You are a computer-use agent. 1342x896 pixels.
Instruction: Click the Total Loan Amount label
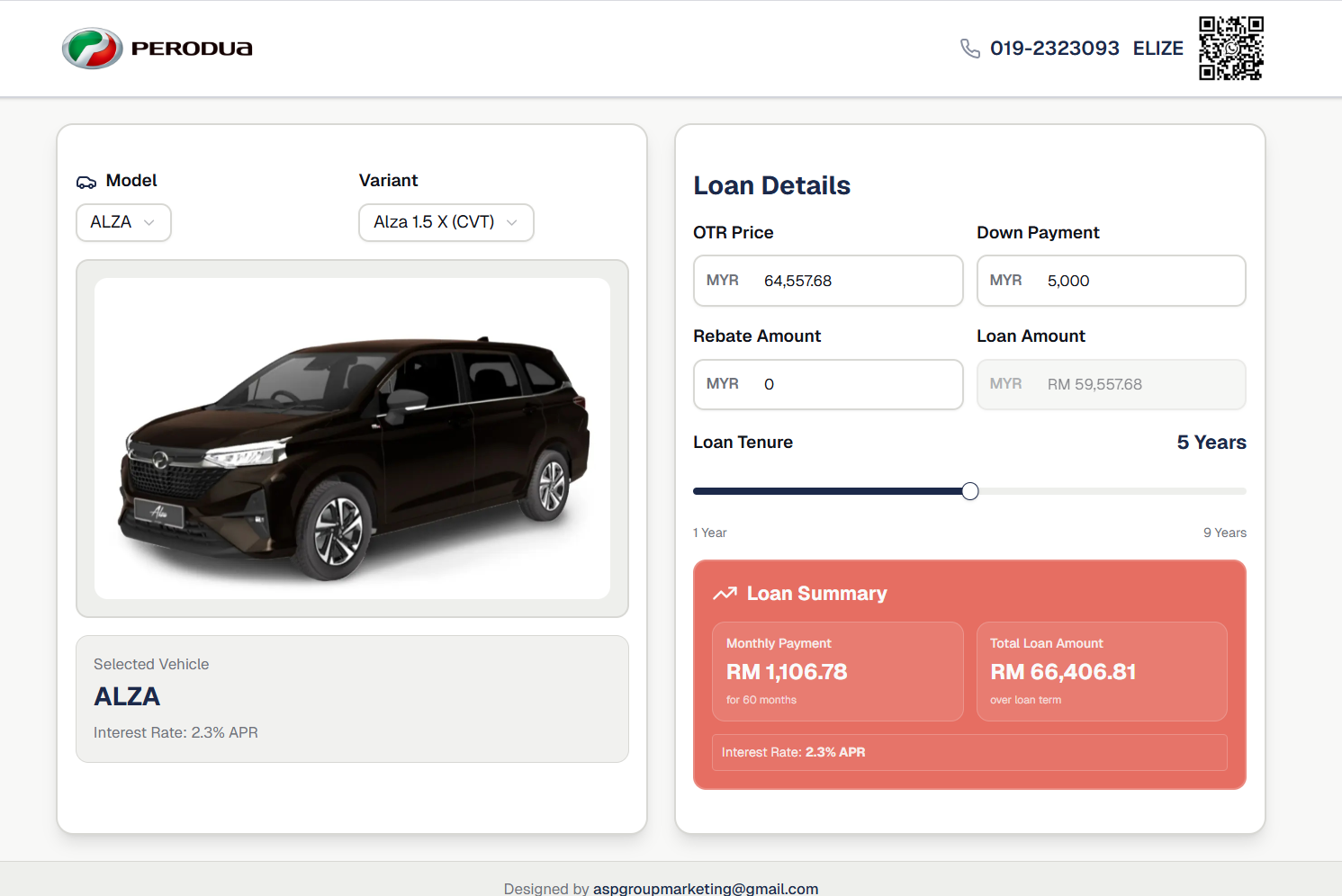[x=1047, y=643]
